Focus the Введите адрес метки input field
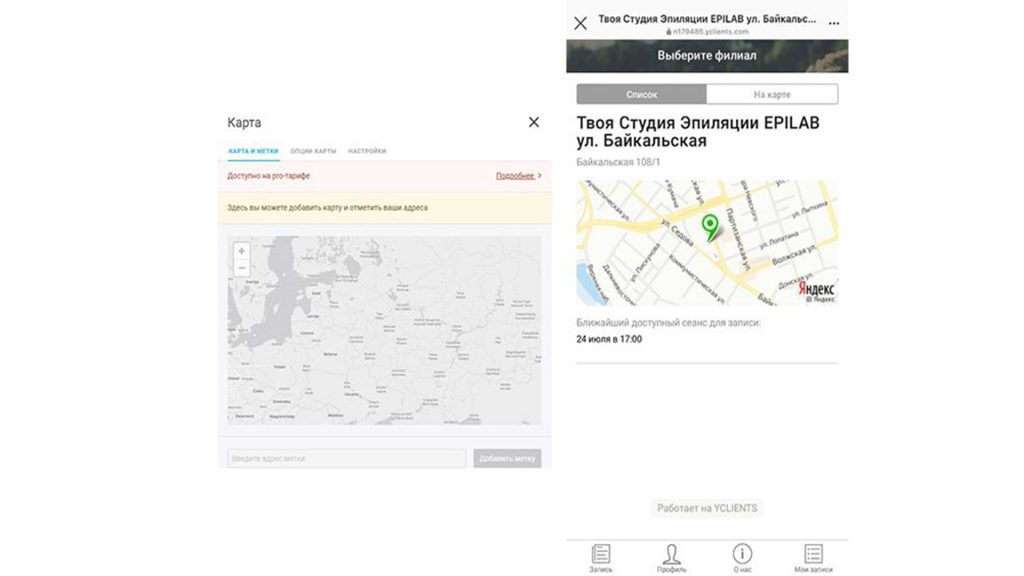Viewport: 1024px width, 576px height. tap(347, 458)
